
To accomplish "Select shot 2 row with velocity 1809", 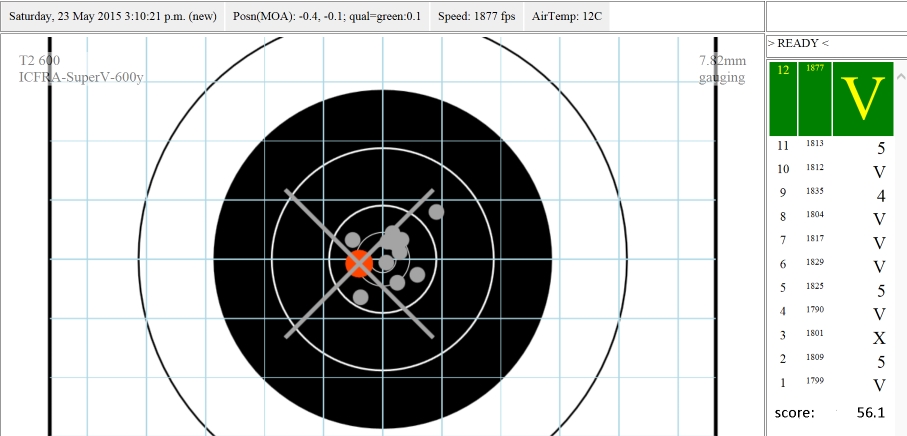I will coord(831,361).
